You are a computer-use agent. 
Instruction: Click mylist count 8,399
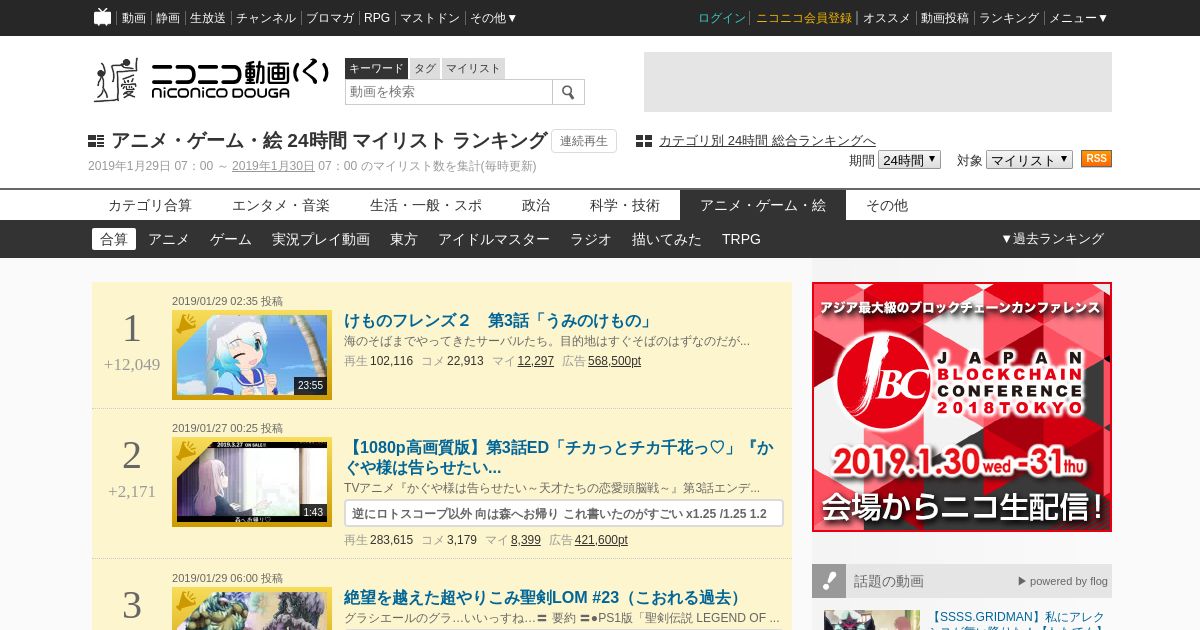pyautogui.click(x=526, y=540)
